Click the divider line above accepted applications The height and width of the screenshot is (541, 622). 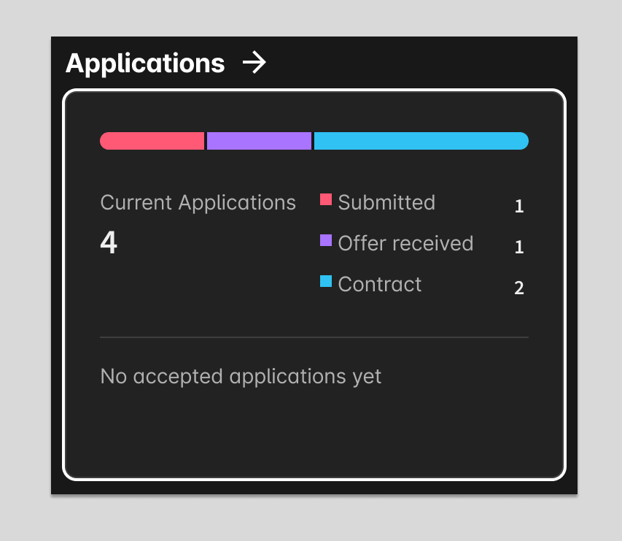(x=314, y=338)
